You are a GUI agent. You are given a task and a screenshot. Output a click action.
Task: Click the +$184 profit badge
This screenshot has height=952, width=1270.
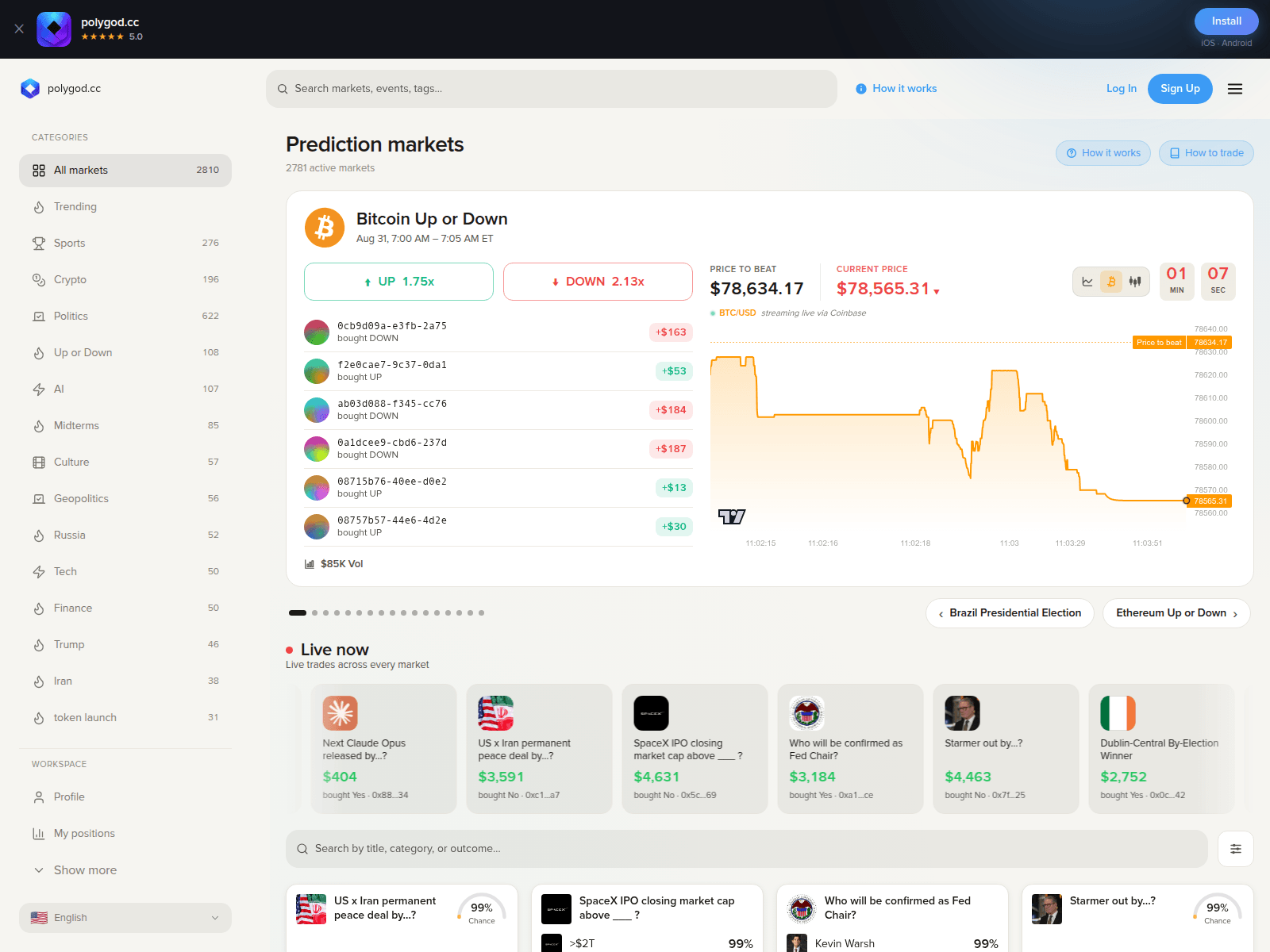tap(671, 410)
